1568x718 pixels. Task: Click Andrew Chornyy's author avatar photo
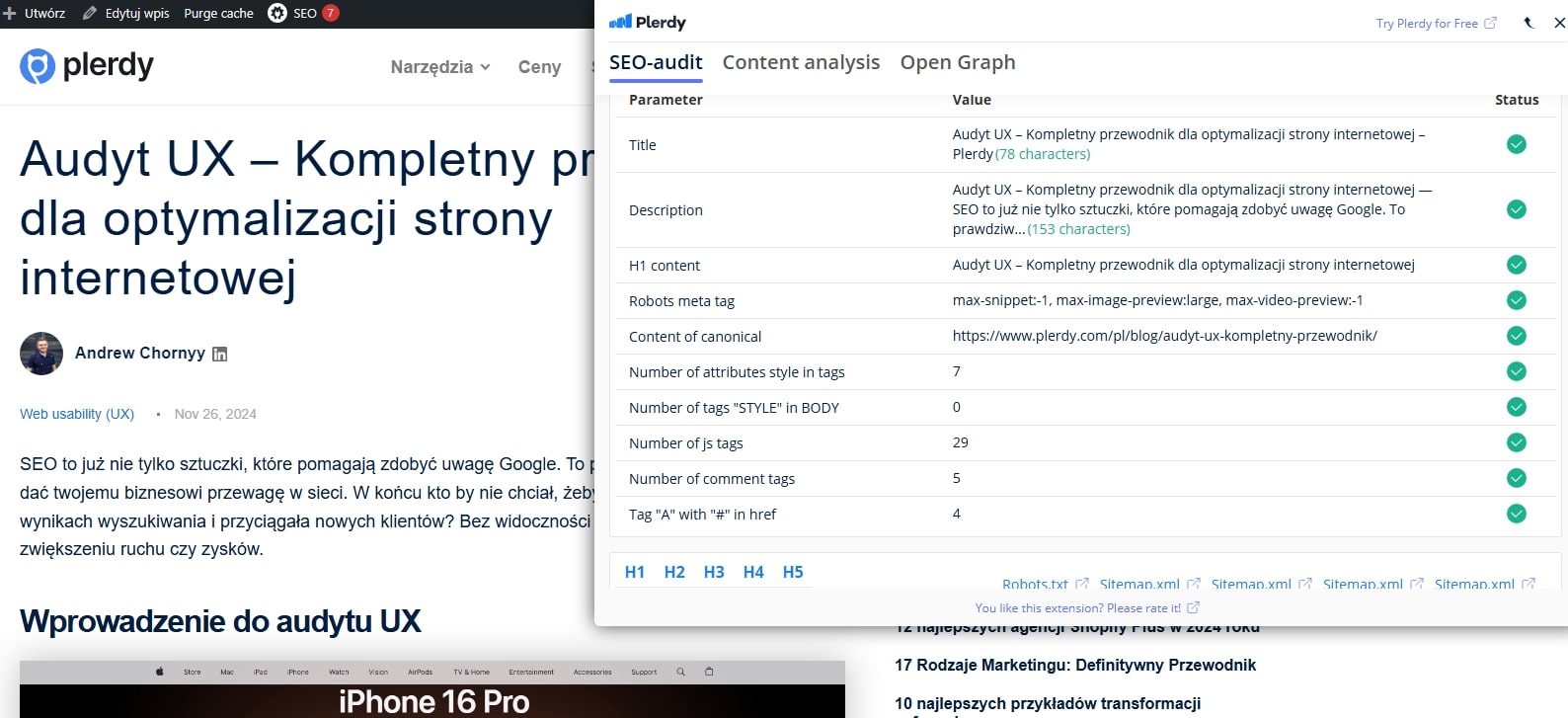coord(41,354)
